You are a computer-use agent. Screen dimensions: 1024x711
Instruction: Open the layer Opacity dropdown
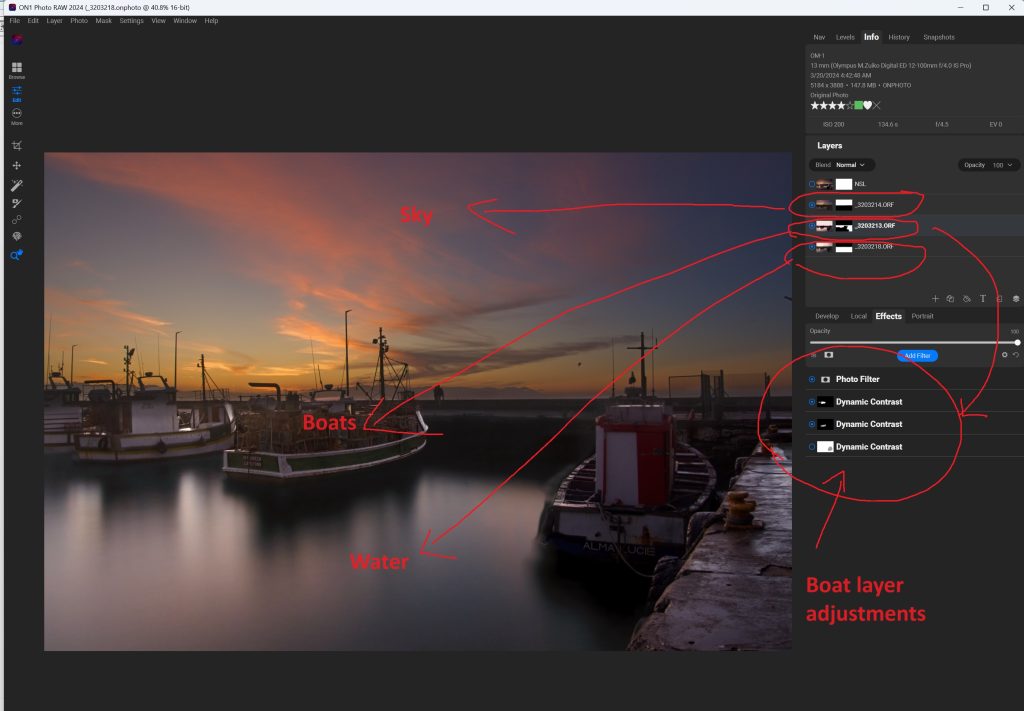click(x=1000, y=164)
